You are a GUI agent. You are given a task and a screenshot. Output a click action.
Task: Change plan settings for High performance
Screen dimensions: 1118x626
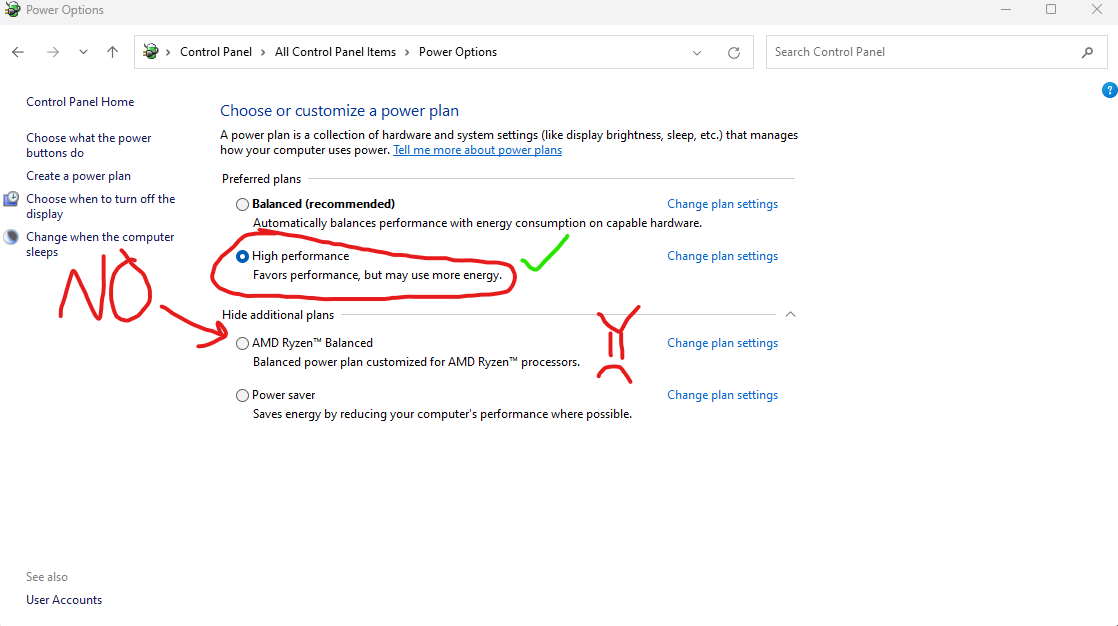[722, 256]
